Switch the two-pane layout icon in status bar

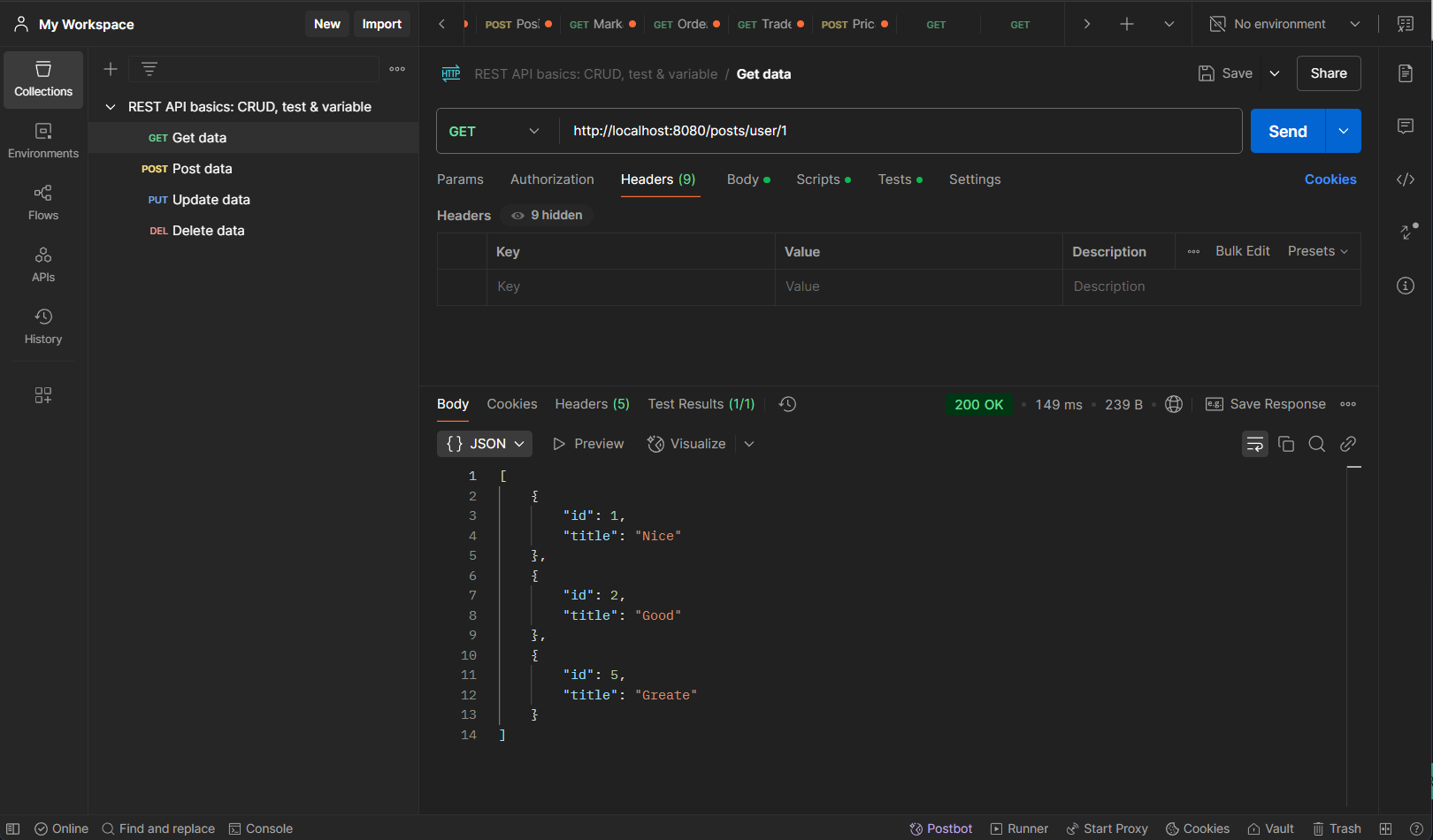1386,829
